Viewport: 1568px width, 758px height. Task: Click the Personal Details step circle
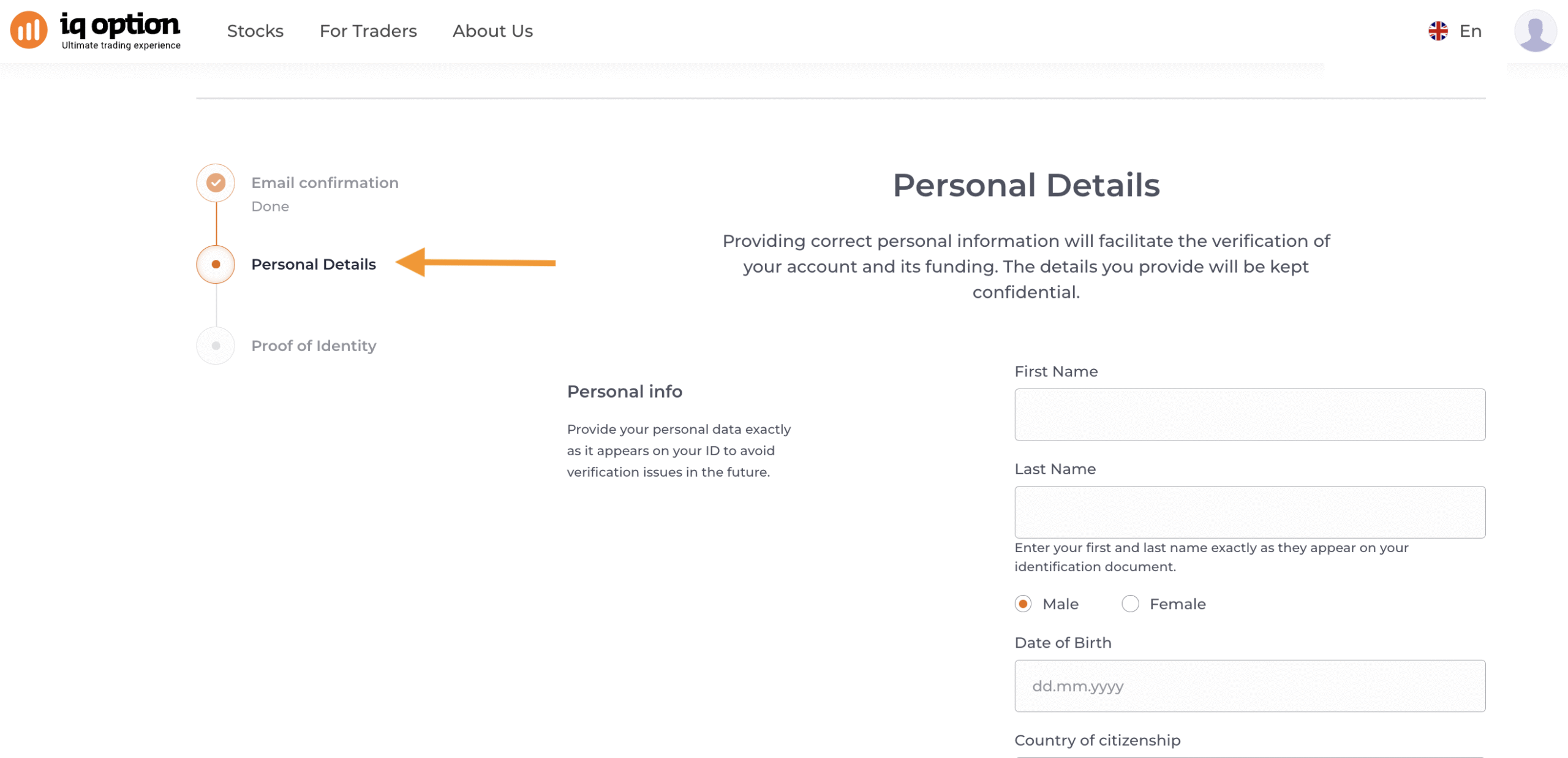pos(216,264)
